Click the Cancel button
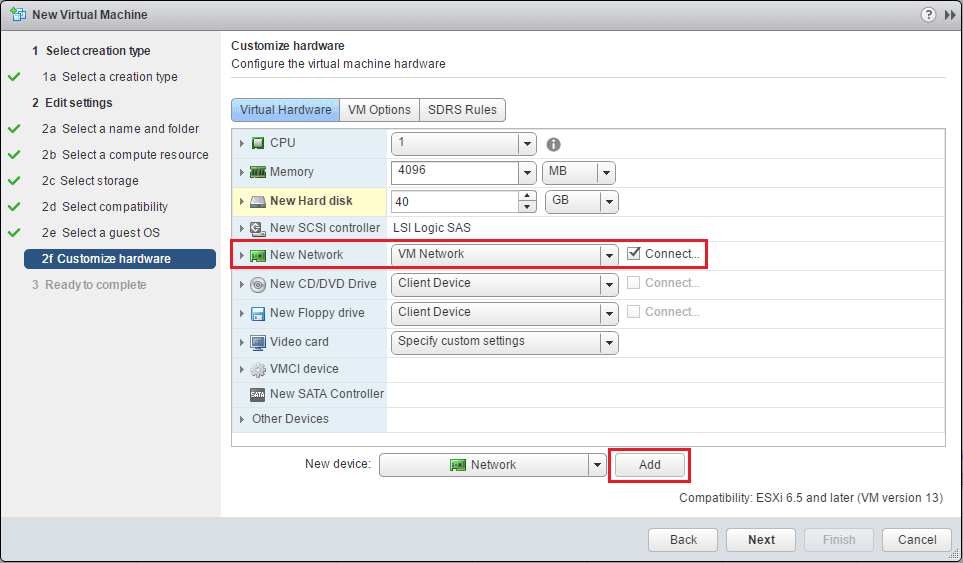This screenshot has width=963, height=563. [x=917, y=540]
